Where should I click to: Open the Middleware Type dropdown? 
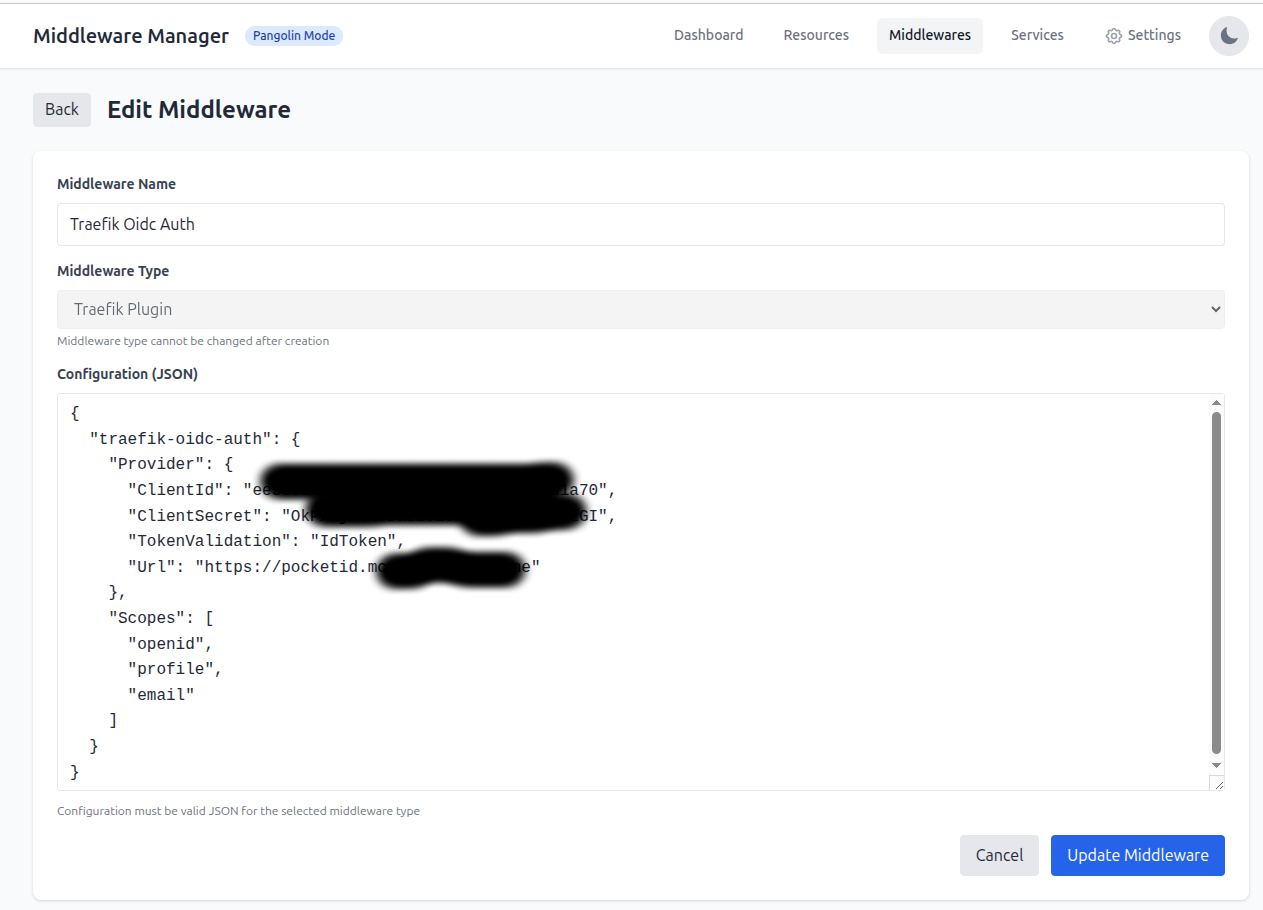pos(641,309)
